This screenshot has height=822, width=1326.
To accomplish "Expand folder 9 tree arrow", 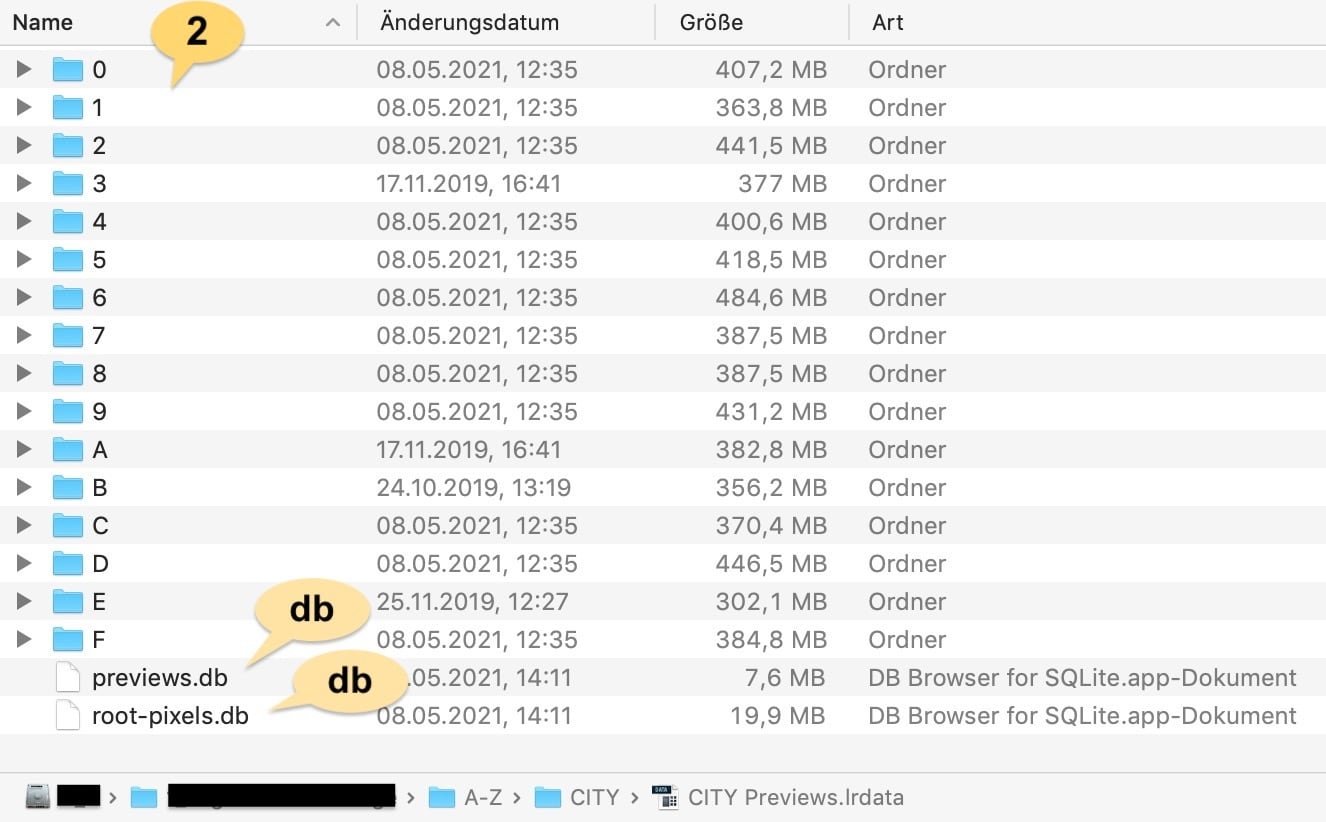I will pos(24,412).
